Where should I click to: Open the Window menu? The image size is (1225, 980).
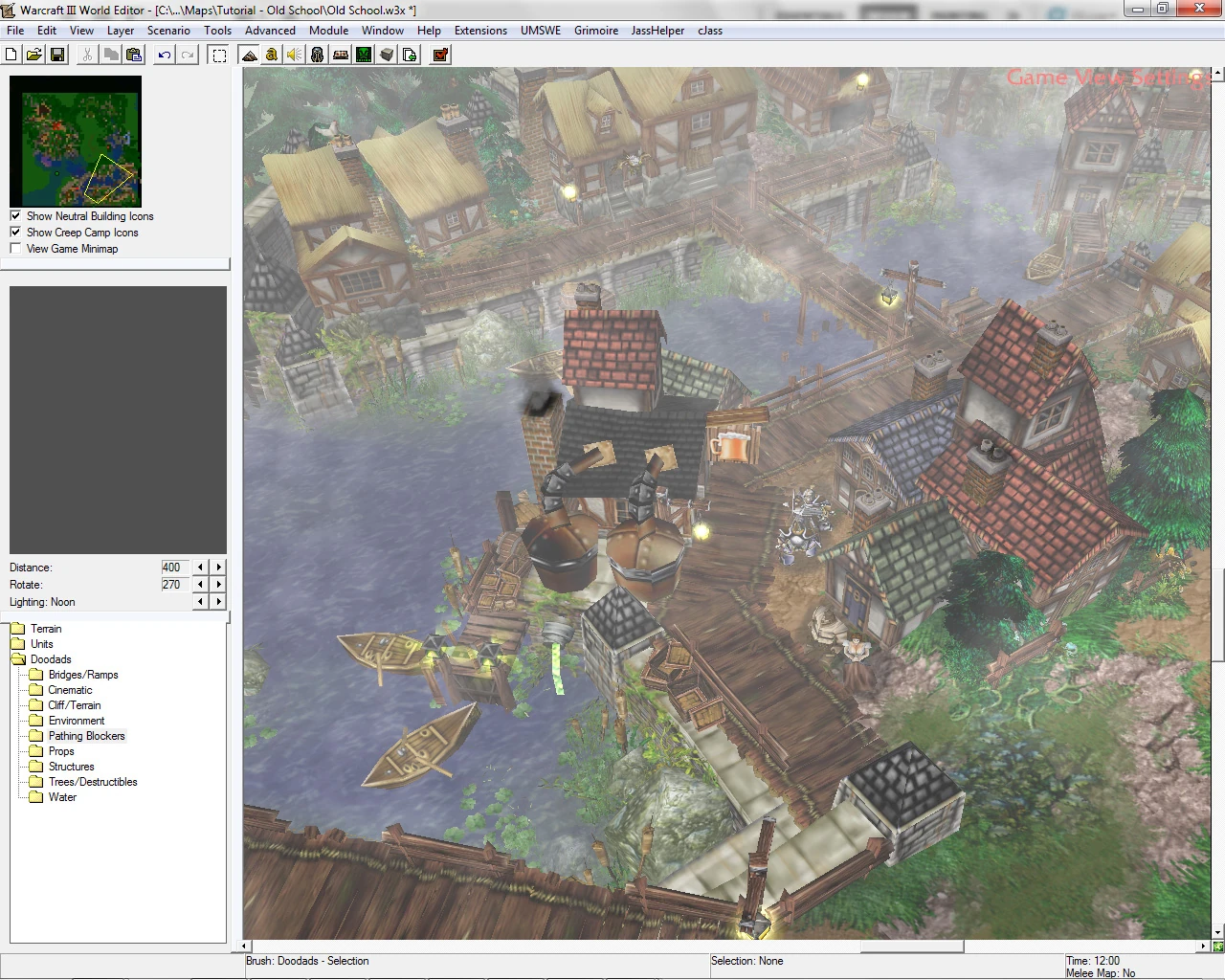click(383, 31)
